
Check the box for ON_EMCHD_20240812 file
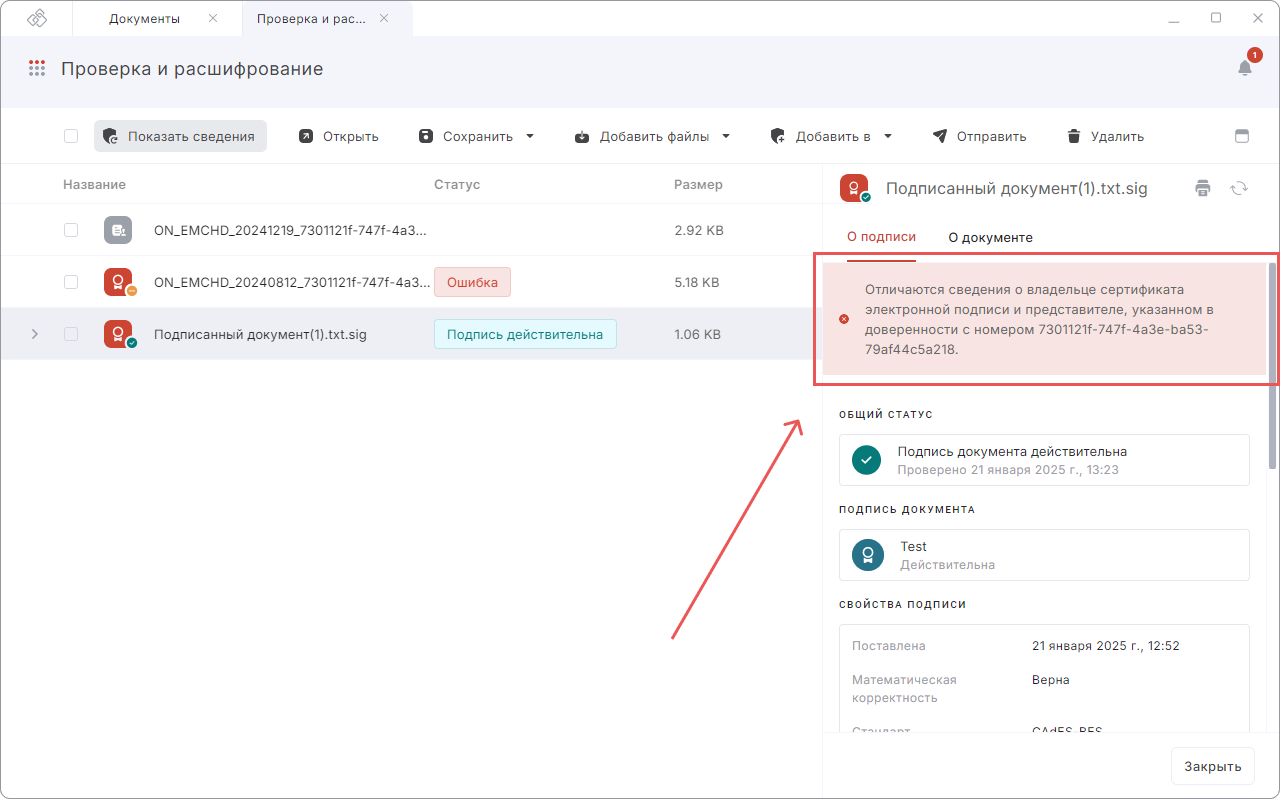[71, 282]
